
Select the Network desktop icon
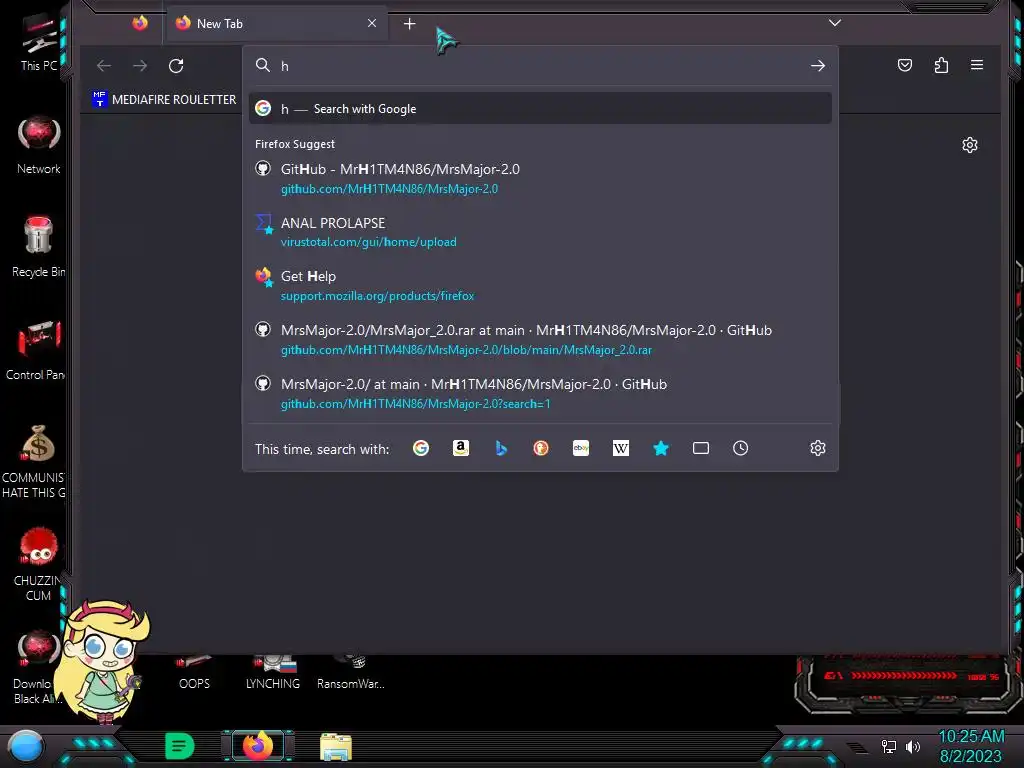click(x=39, y=146)
